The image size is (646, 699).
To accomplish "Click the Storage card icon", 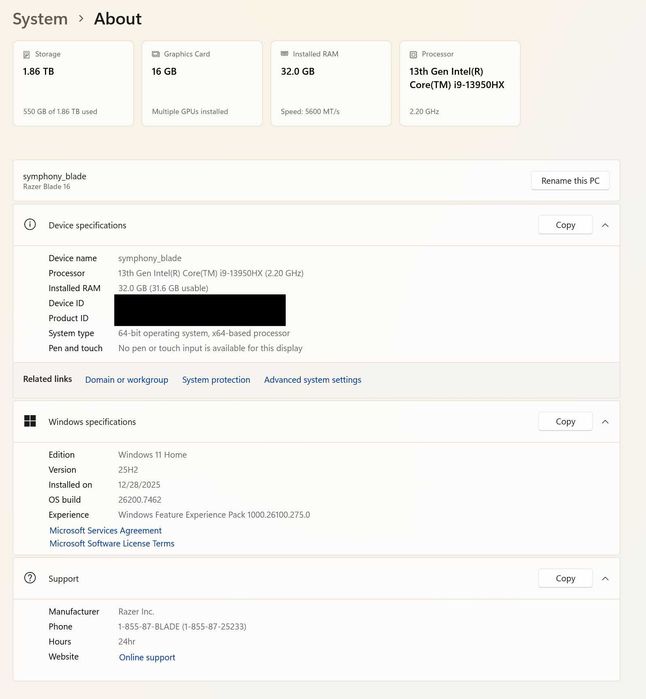I will click(x=26, y=54).
